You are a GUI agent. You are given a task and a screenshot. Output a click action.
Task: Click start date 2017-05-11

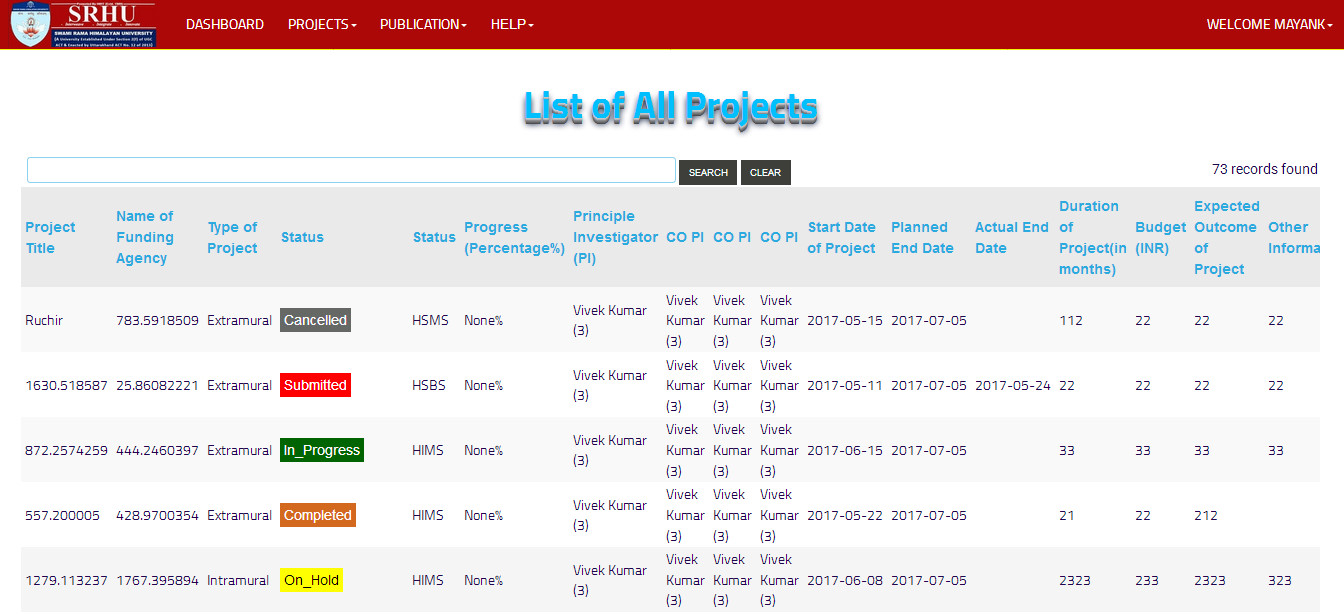(x=845, y=385)
